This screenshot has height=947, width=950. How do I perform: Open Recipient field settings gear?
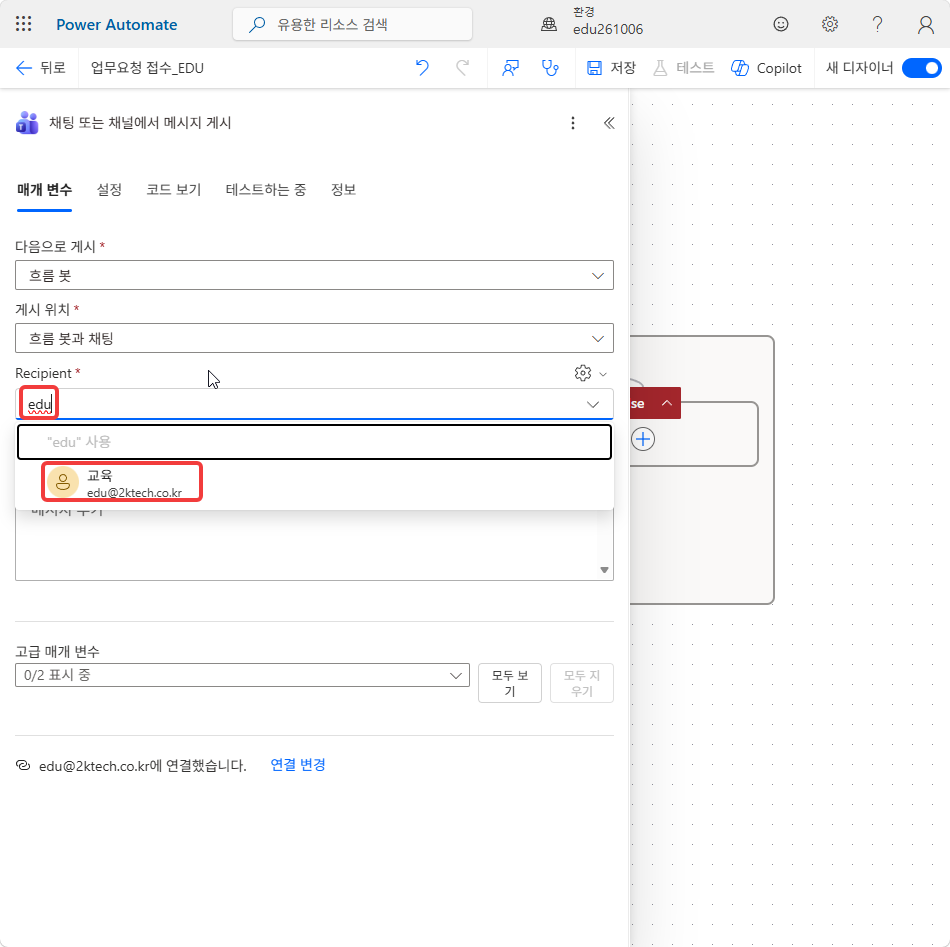583,373
